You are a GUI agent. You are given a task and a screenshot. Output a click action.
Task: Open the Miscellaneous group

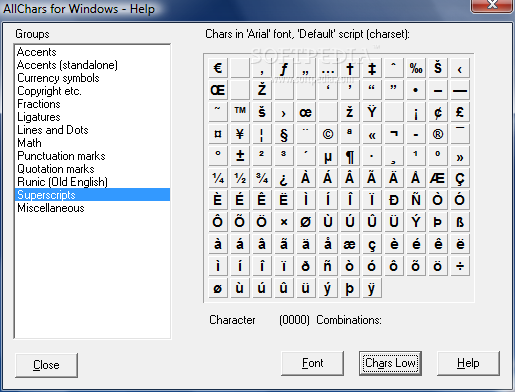92,208
